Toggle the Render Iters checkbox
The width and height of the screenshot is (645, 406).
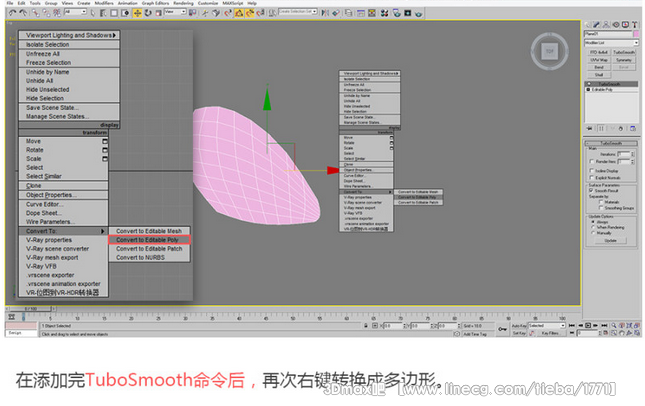(x=591, y=161)
